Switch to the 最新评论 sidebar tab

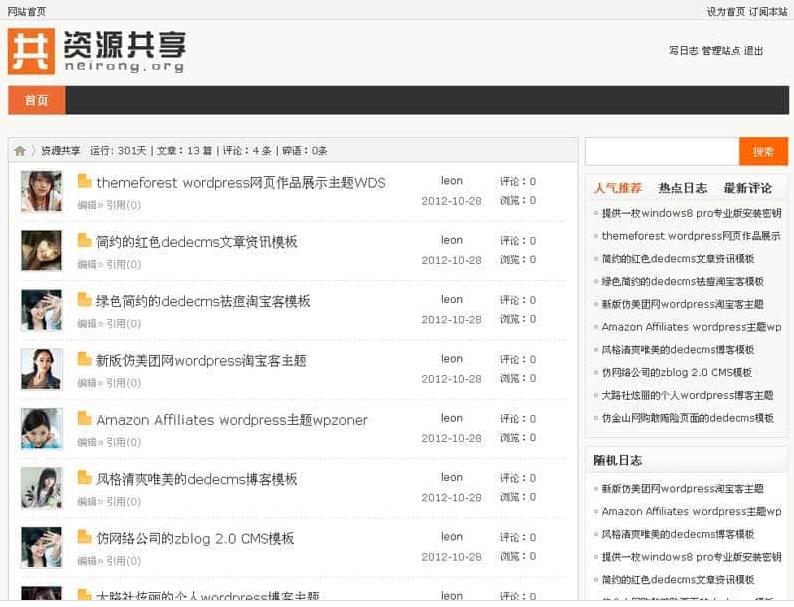click(747, 188)
